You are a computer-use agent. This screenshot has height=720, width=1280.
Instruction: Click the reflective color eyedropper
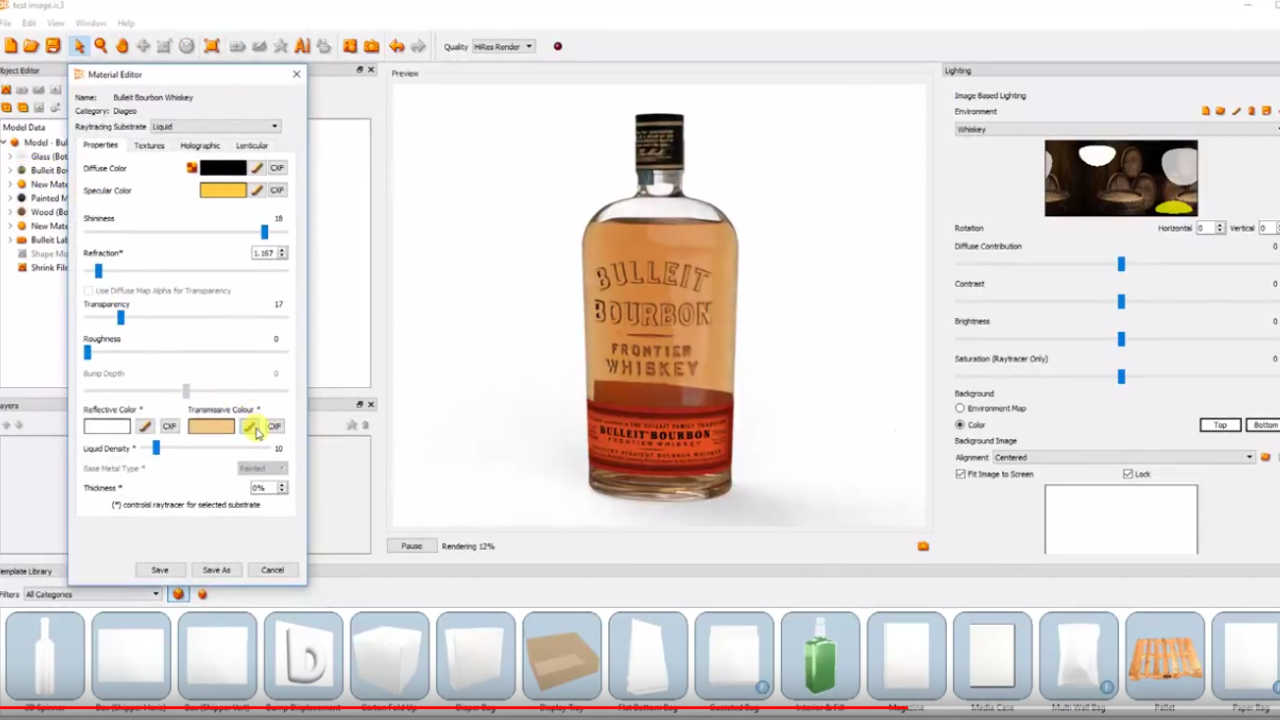(145, 426)
